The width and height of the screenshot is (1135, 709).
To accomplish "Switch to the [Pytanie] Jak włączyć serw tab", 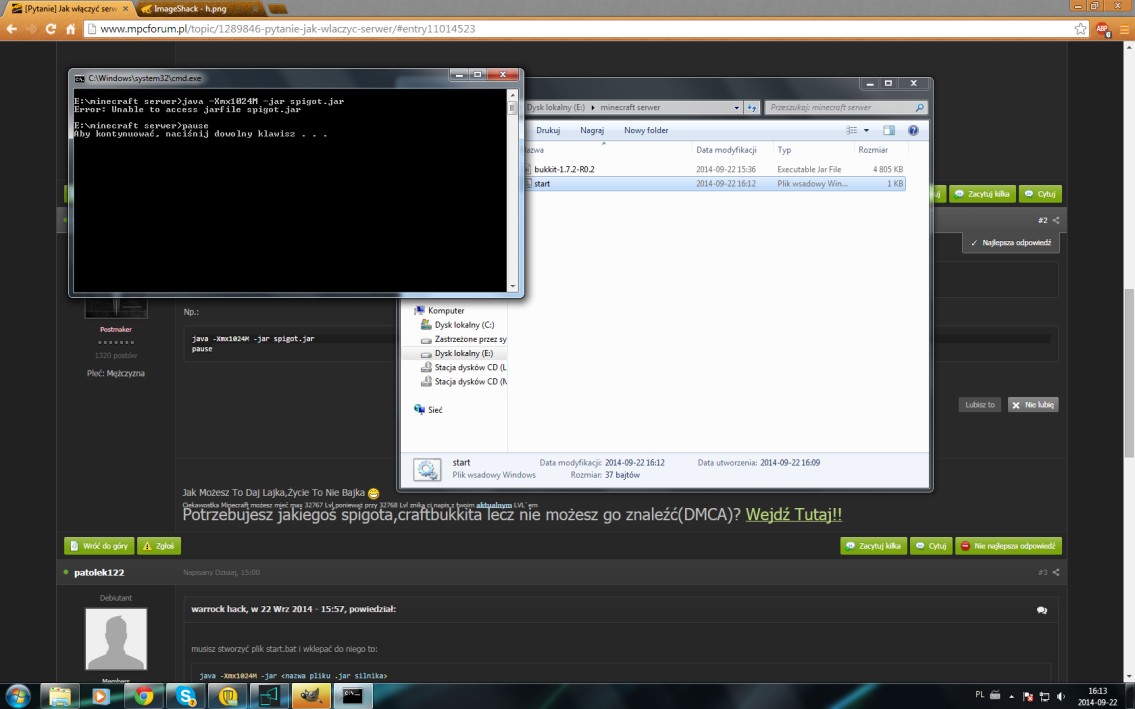I will (70, 9).
